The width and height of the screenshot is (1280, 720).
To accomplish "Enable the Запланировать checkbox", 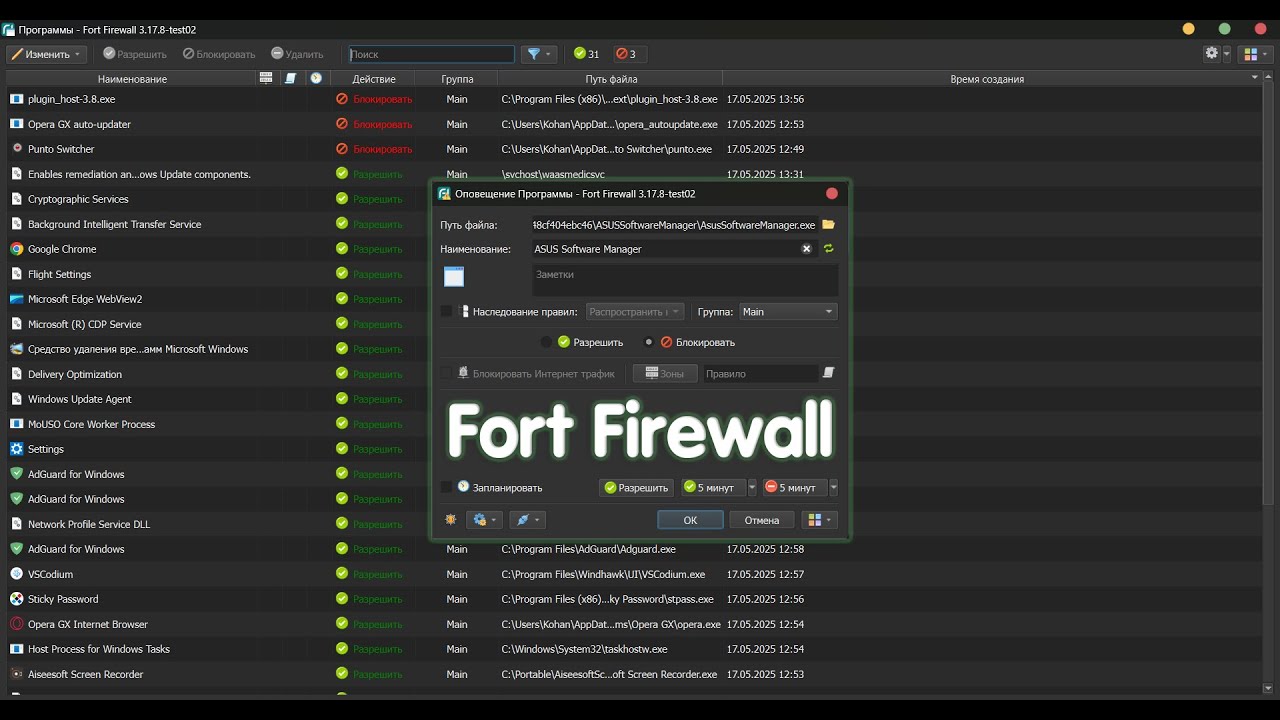I will click(446, 487).
